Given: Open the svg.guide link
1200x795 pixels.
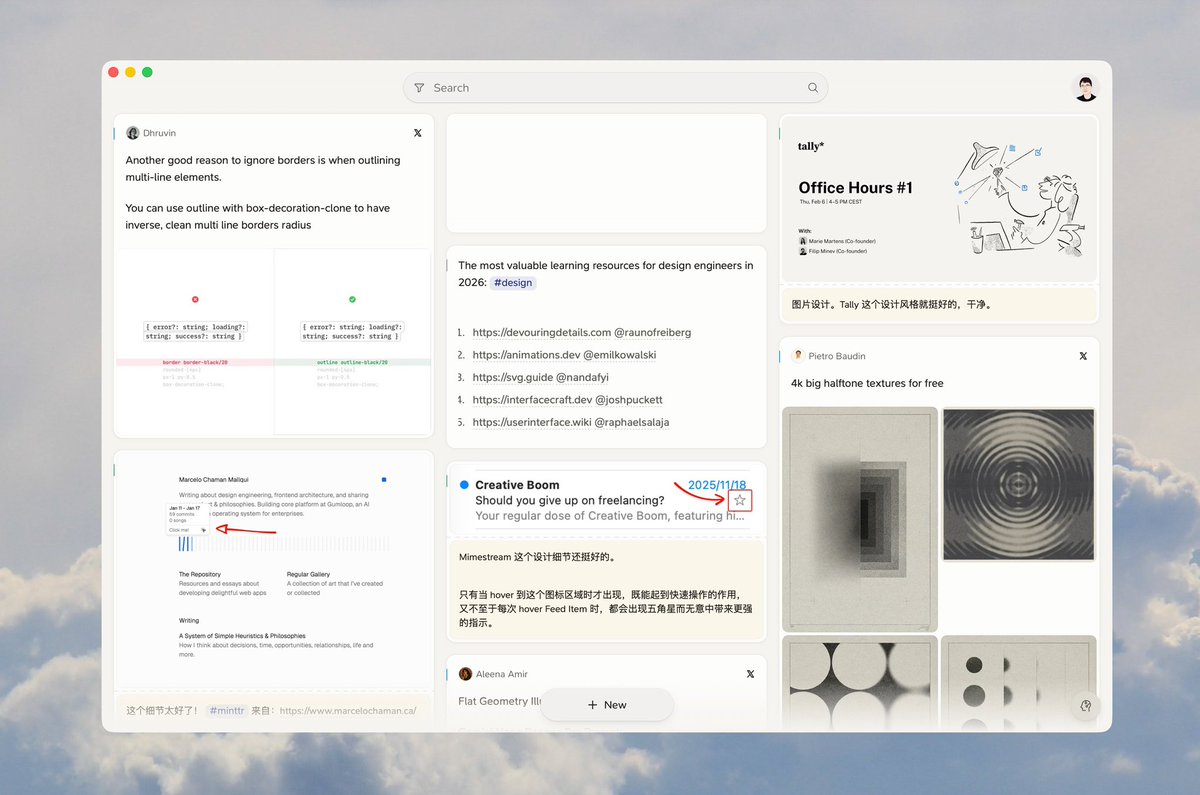Looking at the screenshot, I should point(512,377).
